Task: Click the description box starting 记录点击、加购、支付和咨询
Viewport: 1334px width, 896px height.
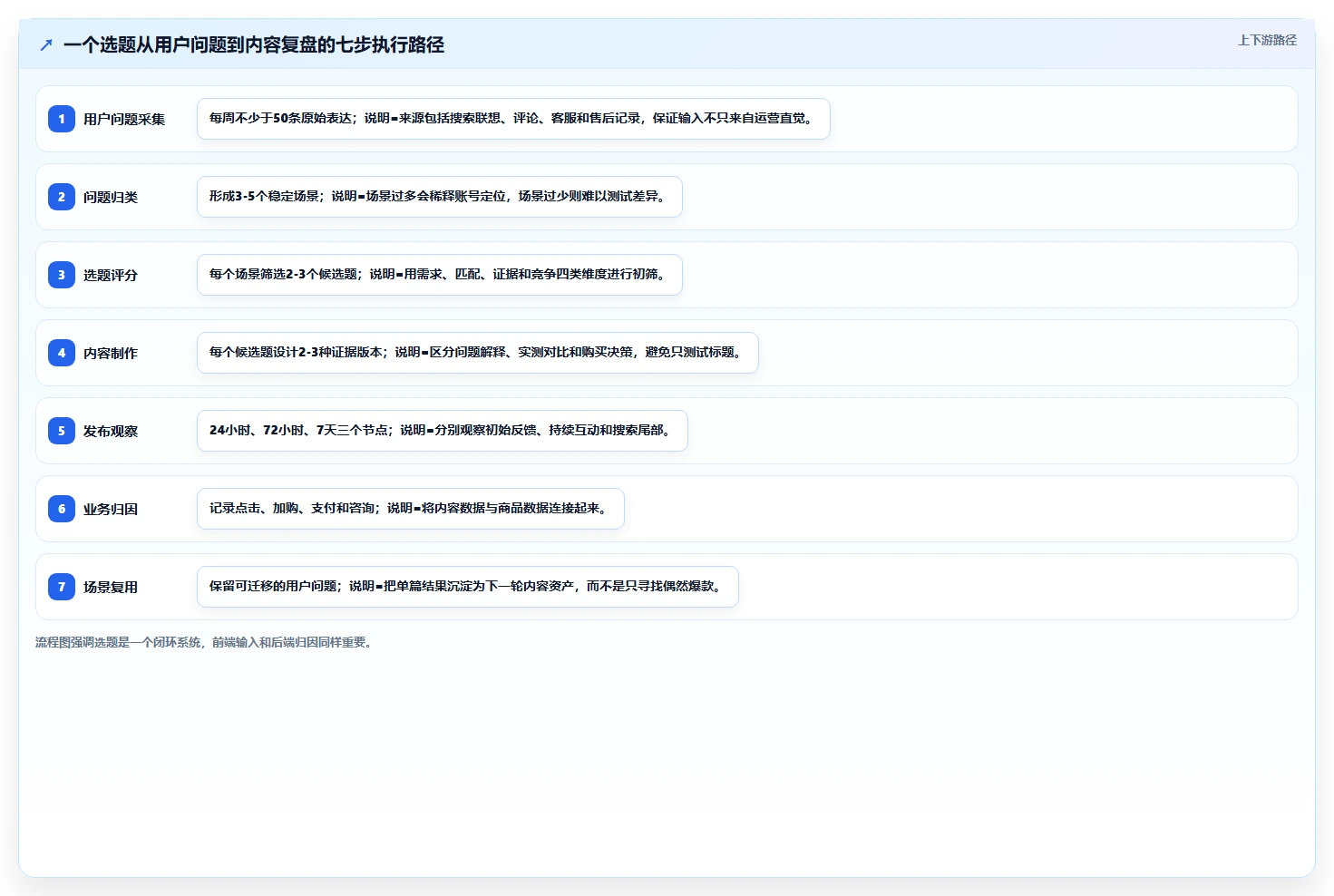Action: [x=411, y=509]
